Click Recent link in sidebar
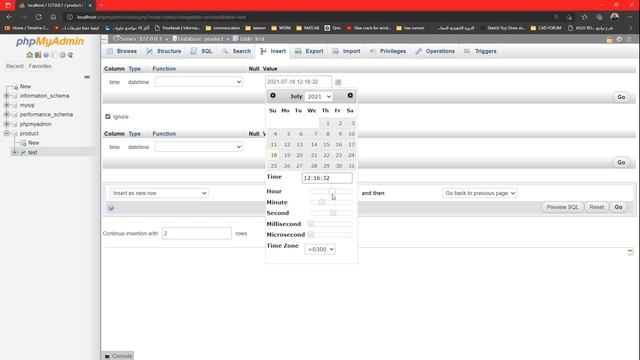The width and height of the screenshot is (640, 360). pyautogui.click(x=15, y=66)
